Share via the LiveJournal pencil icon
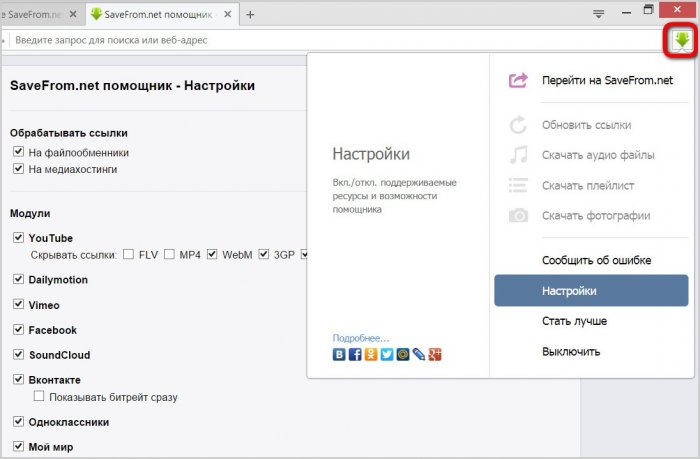 pos(419,355)
